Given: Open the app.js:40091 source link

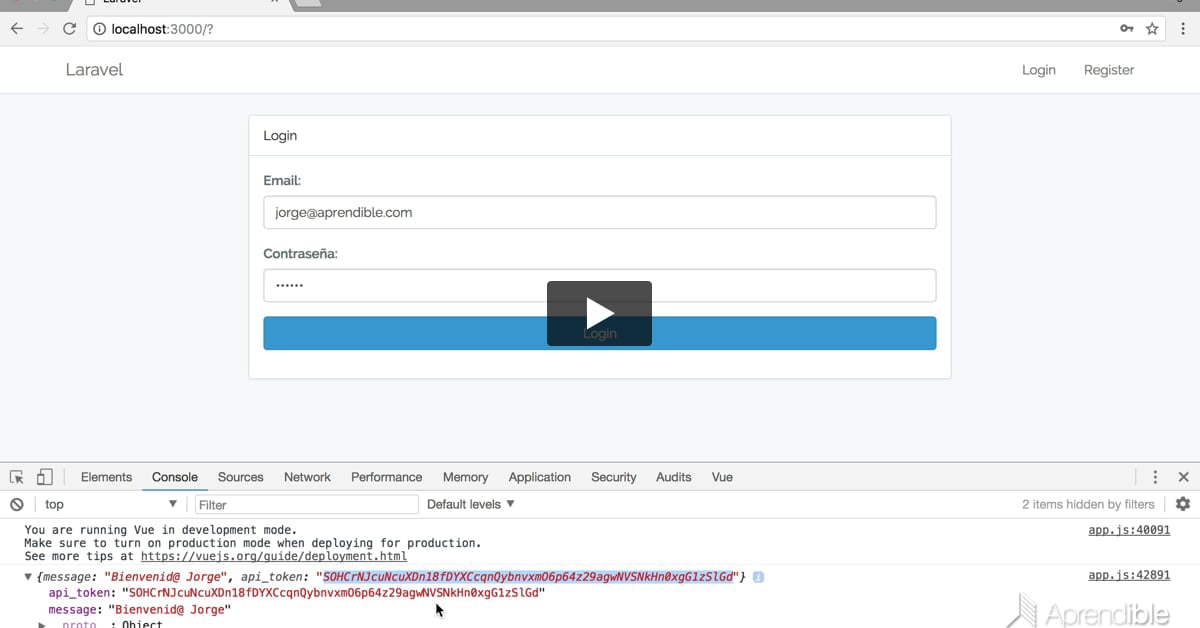Looking at the screenshot, I should click(x=1128, y=530).
